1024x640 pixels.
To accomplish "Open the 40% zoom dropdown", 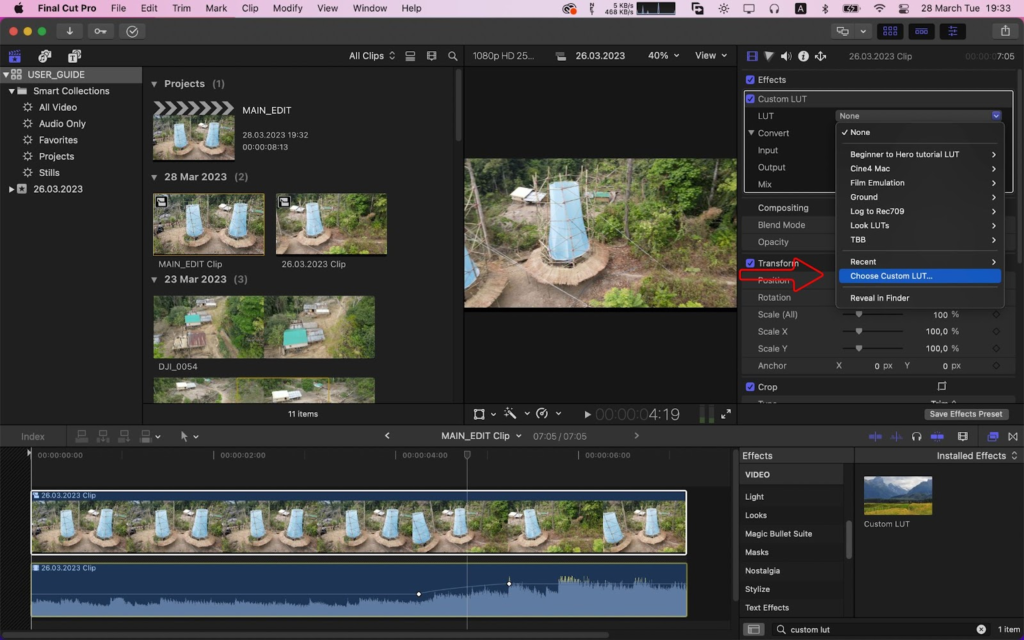I will [x=664, y=56].
